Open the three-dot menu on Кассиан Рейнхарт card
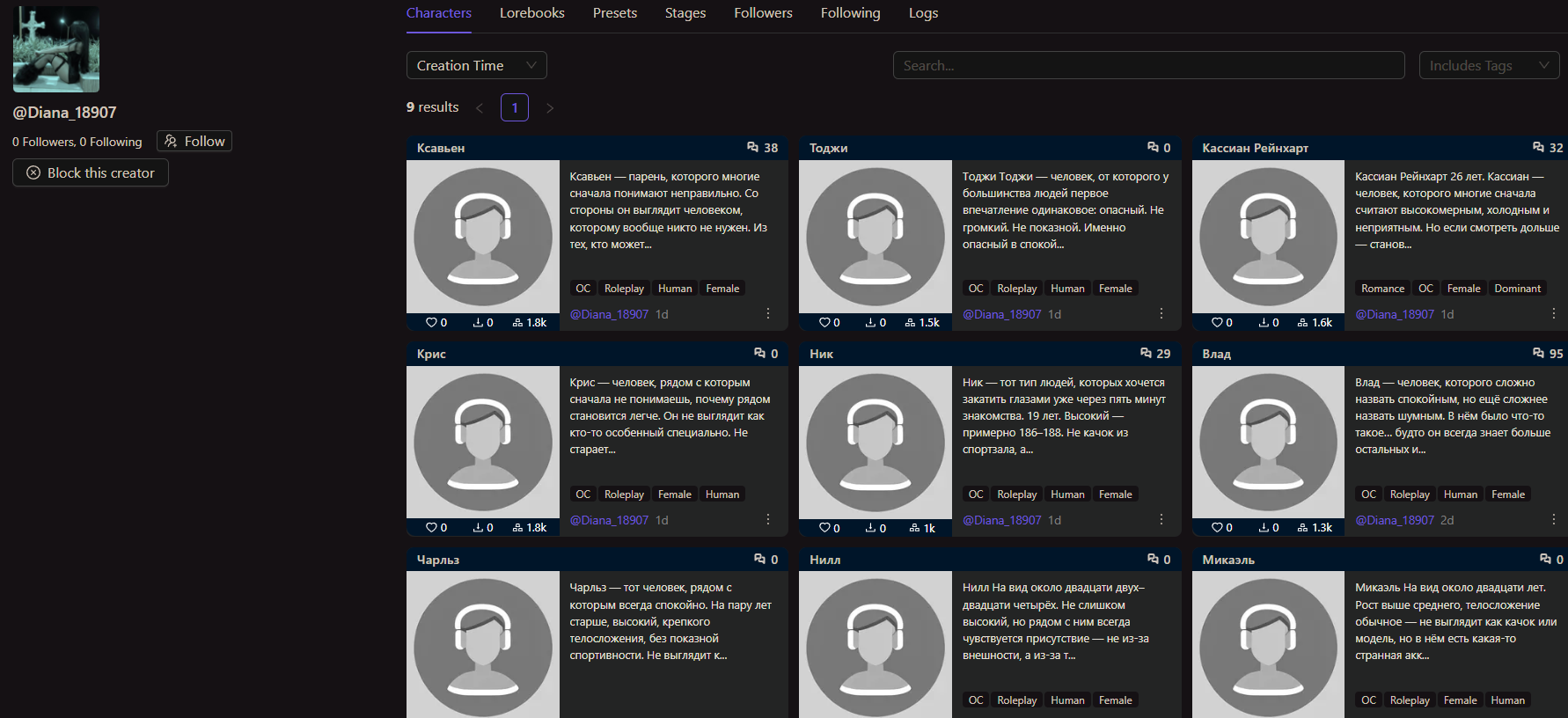 coord(1554,313)
